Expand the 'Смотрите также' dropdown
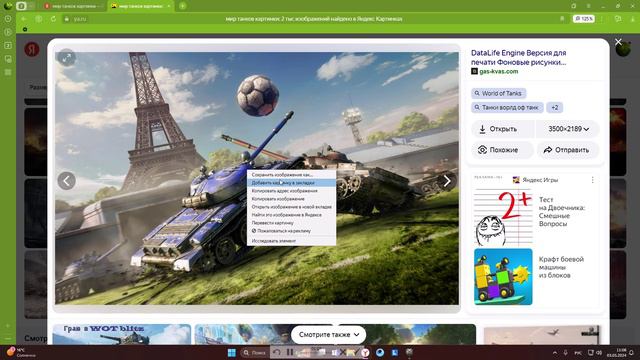 pos(328,334)
